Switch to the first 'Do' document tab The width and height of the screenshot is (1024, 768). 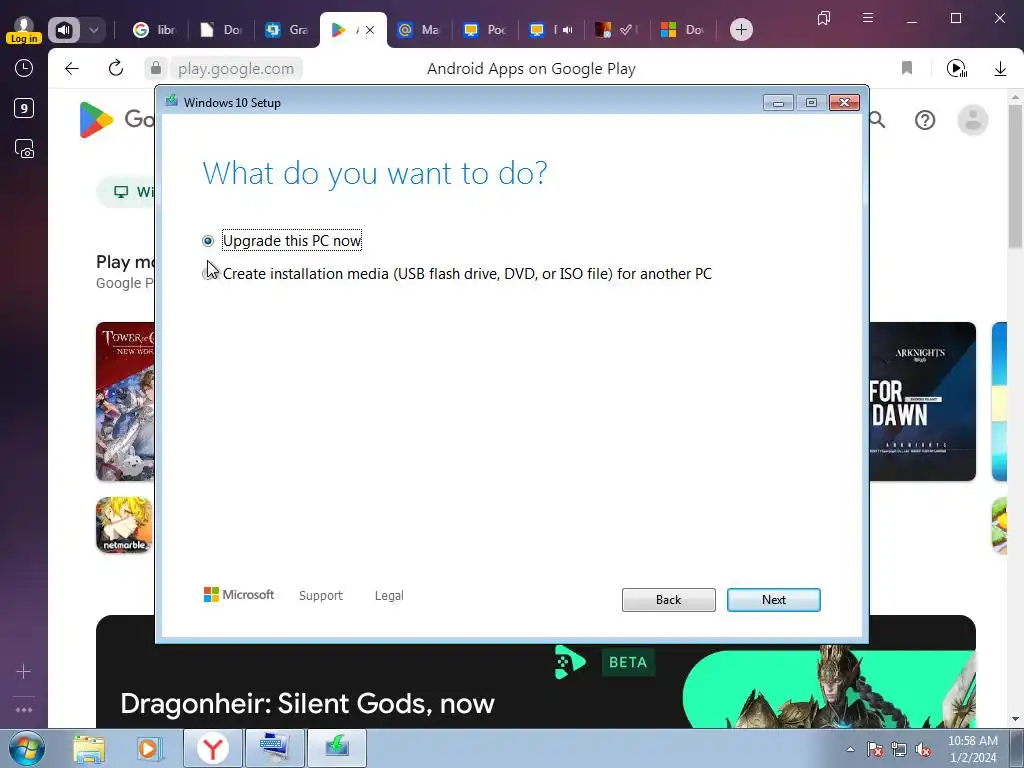point(221,30)
